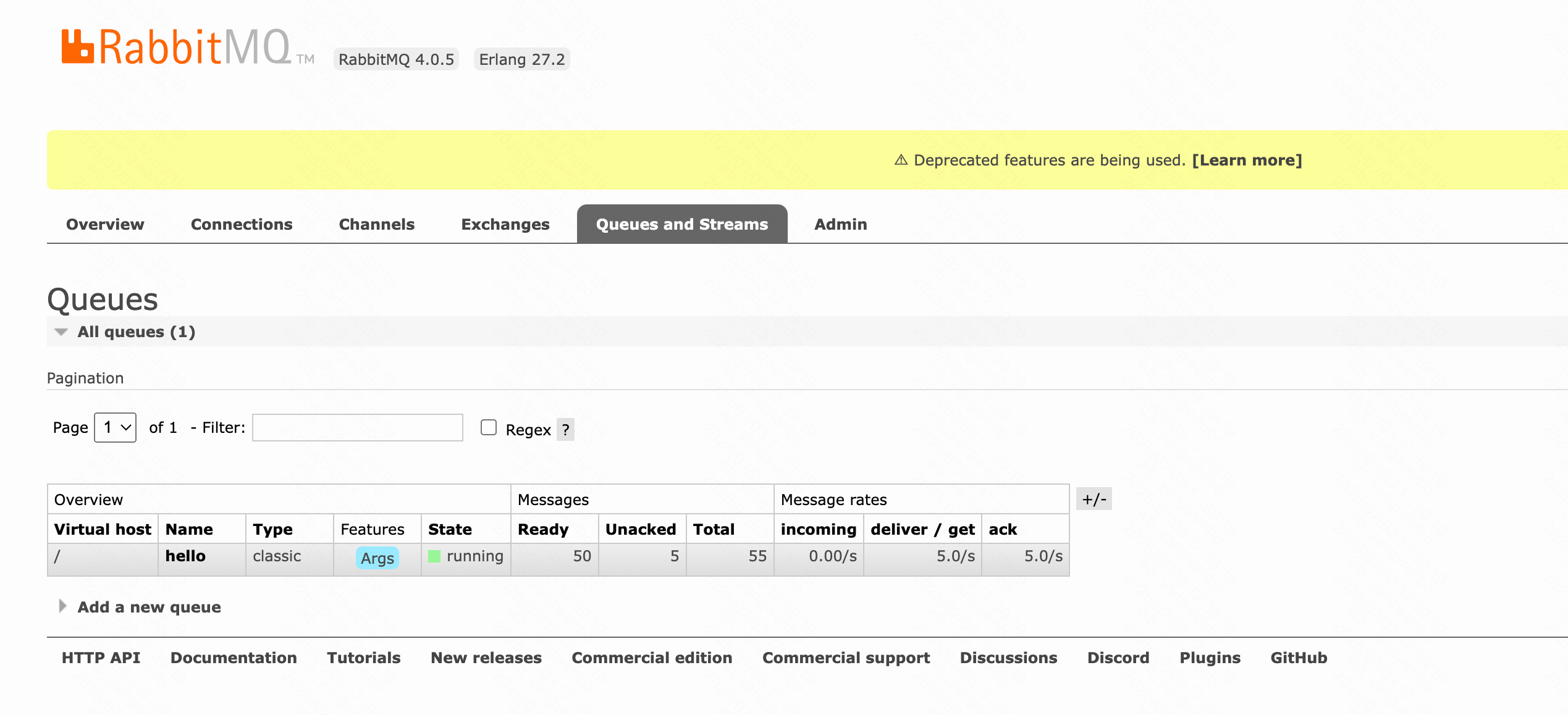Image resolution: width=1568 pixels, height=715 pixels.
Task: Switch to the Overview tab
Action: (x=105, y=224)
